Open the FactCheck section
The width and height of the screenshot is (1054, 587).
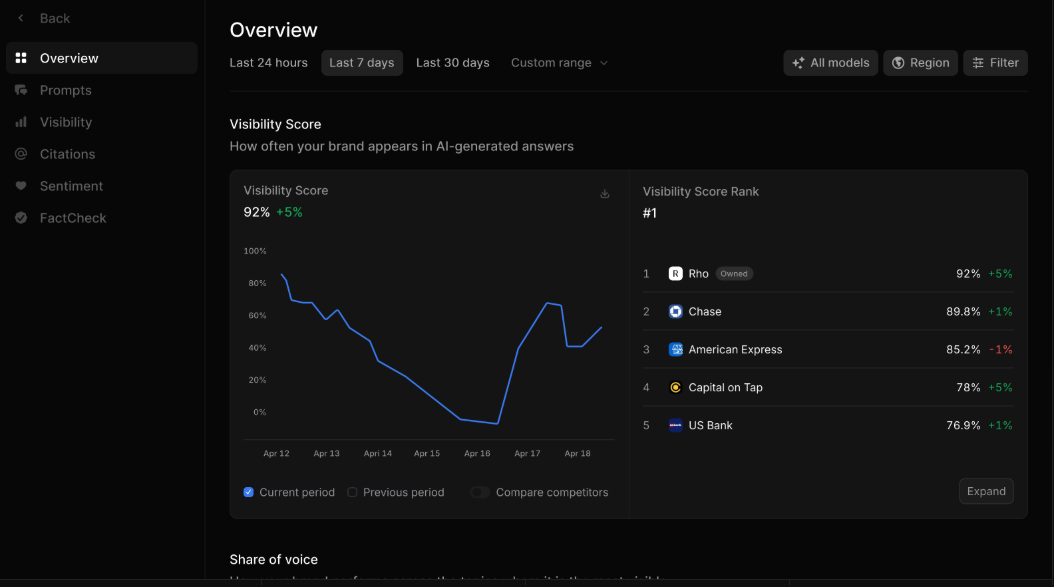pyautogui.click(x=102, y=218)
